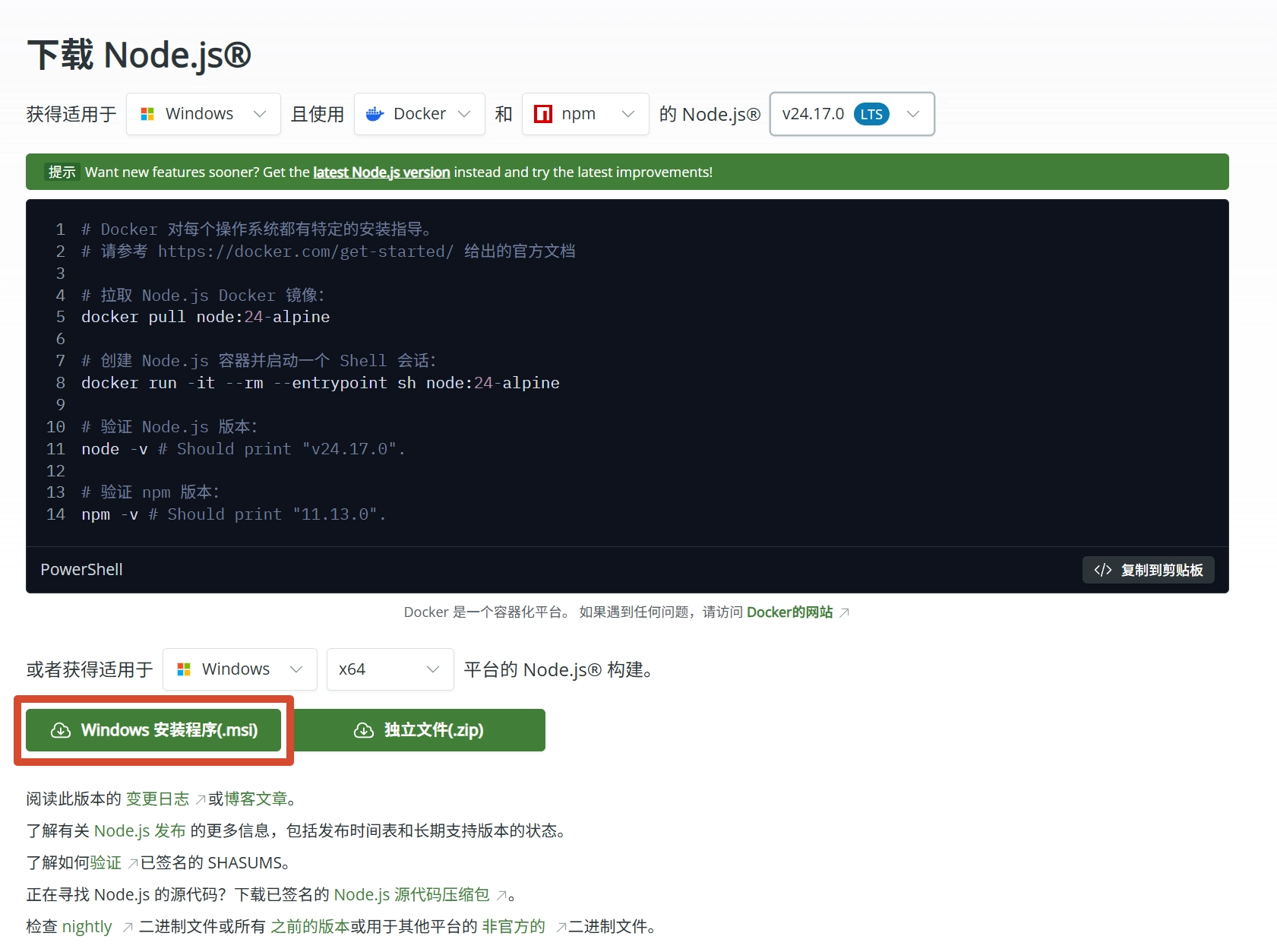Click the external arrow after Docker的网站
The height and width of the screenshot is (952, 1277).
844,612
